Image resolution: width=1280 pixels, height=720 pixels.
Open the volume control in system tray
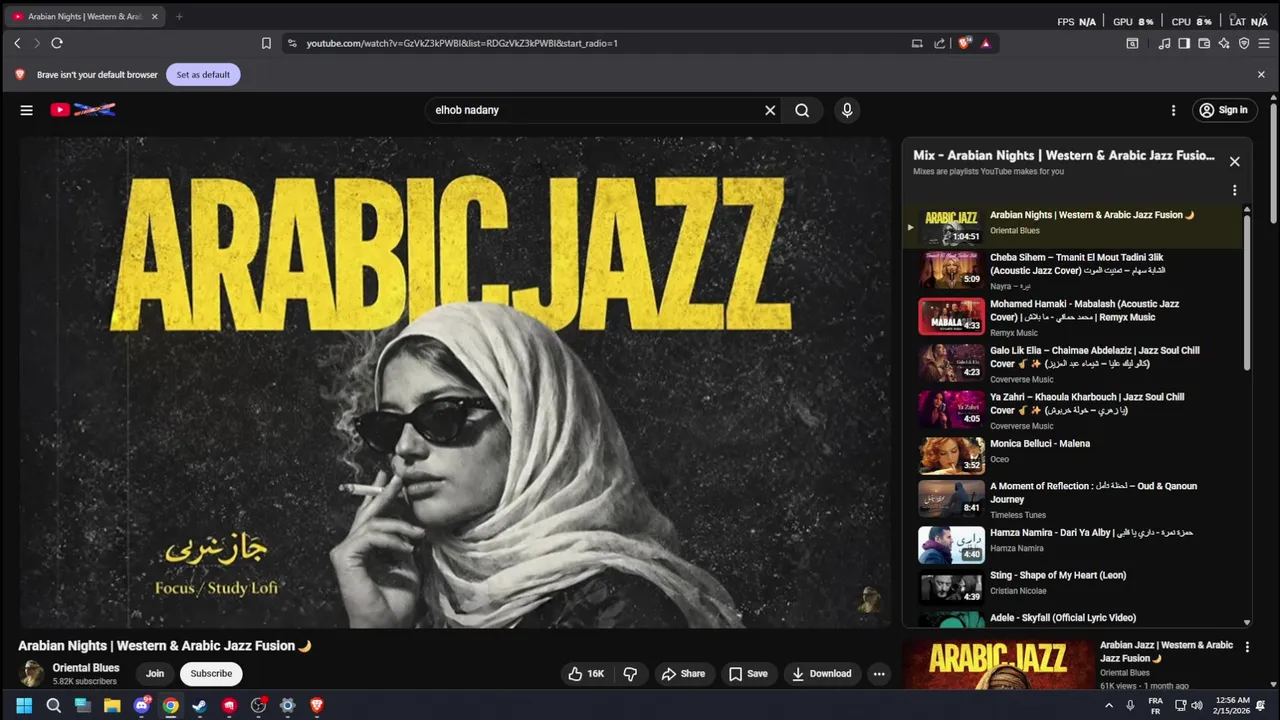(x=1197, y=705)
